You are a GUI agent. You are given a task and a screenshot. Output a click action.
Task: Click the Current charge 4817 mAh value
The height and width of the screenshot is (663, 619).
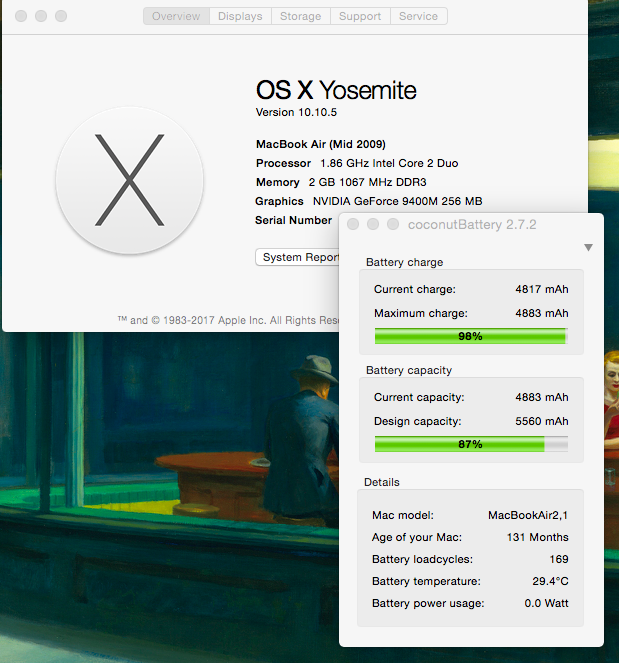pyautogui.click(x=542, y=289)
